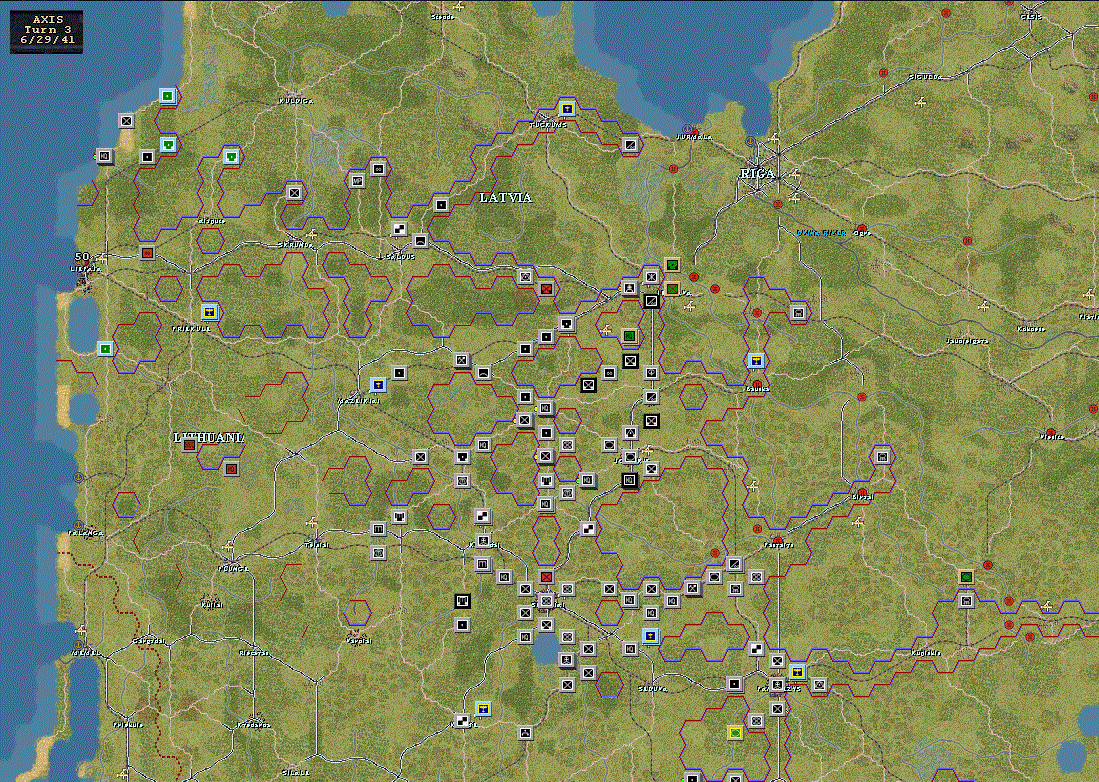Click the Sigulda town label
This screenshot has height=782, width=1099.
coord(925,76)
